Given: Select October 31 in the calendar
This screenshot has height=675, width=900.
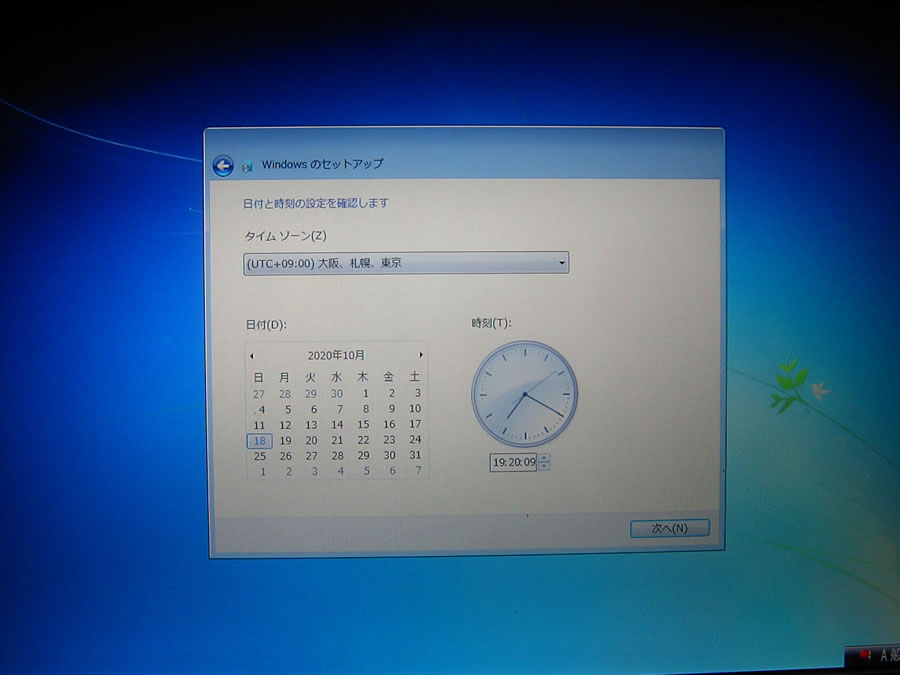Looking at the screenshot, I should [x=416, y=455].
